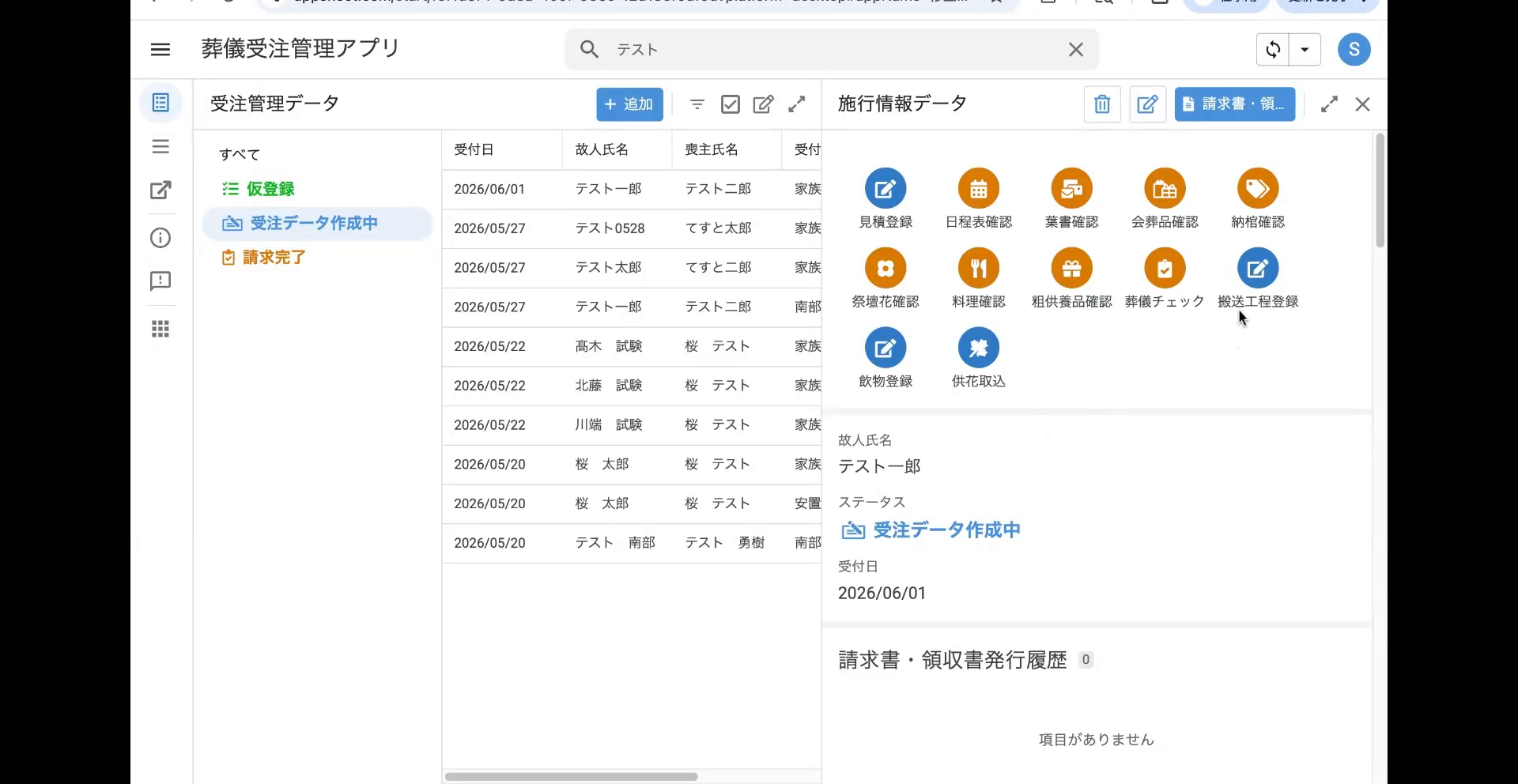
Task: Click the detail panel vertical scrollbar
Action: tap(1380, 190)
